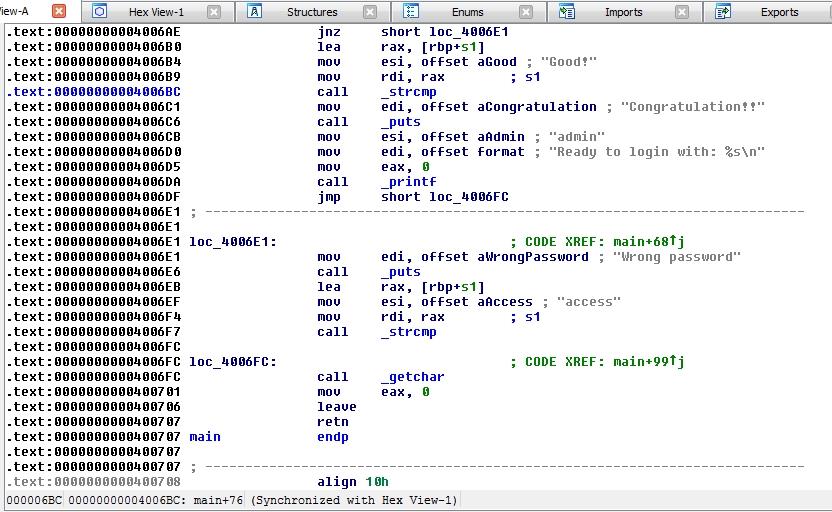Click _strcmp call at address 4006F7
Viewport: 832px width, 512px height.
click(409, 332)
